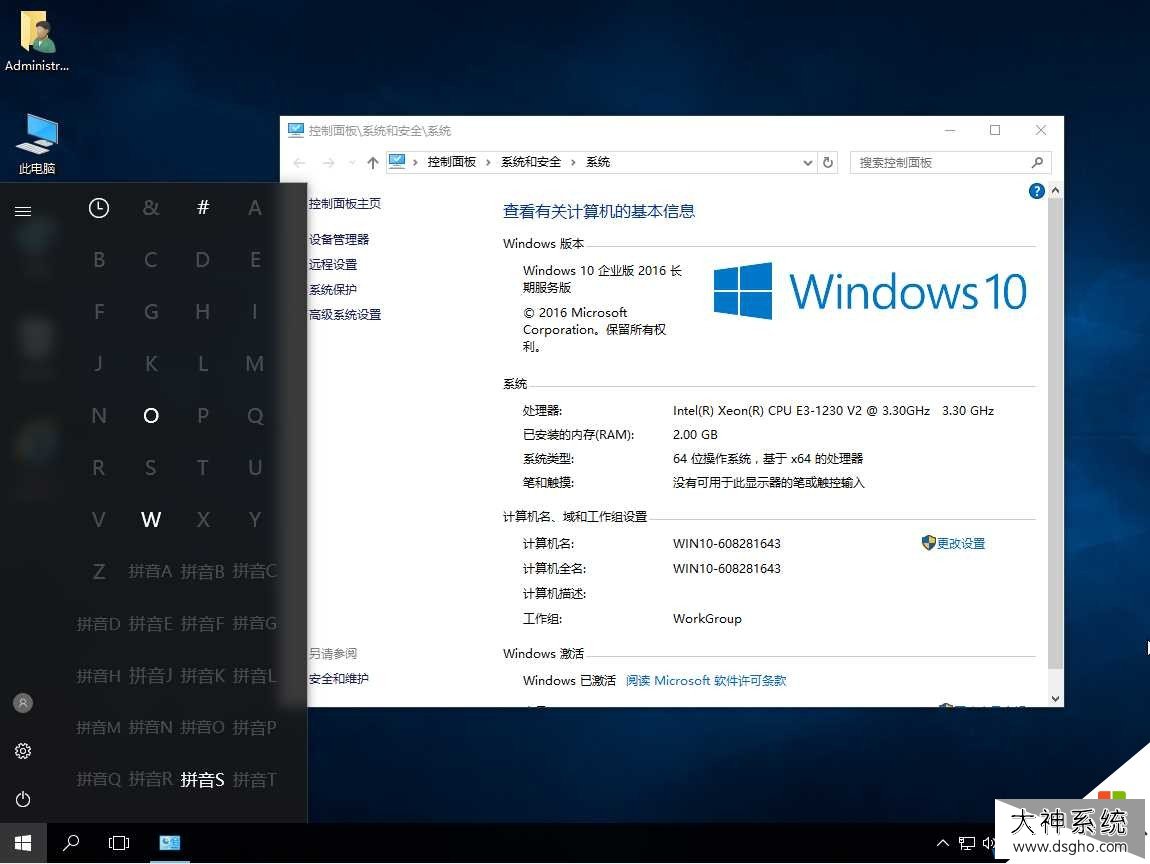
Task: Select the WorkGroup value
Action: coord(707,619)
